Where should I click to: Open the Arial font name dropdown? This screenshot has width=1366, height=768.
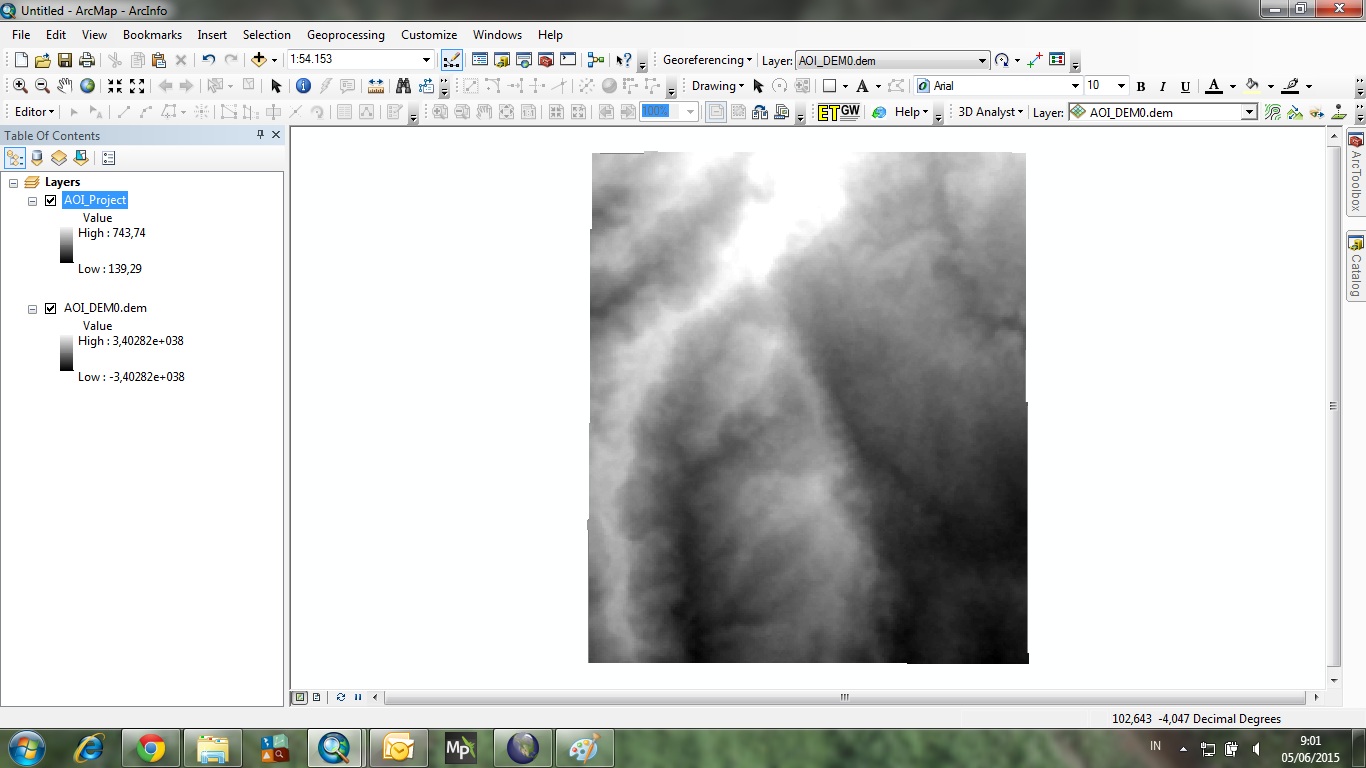[x=1075, y=86]
